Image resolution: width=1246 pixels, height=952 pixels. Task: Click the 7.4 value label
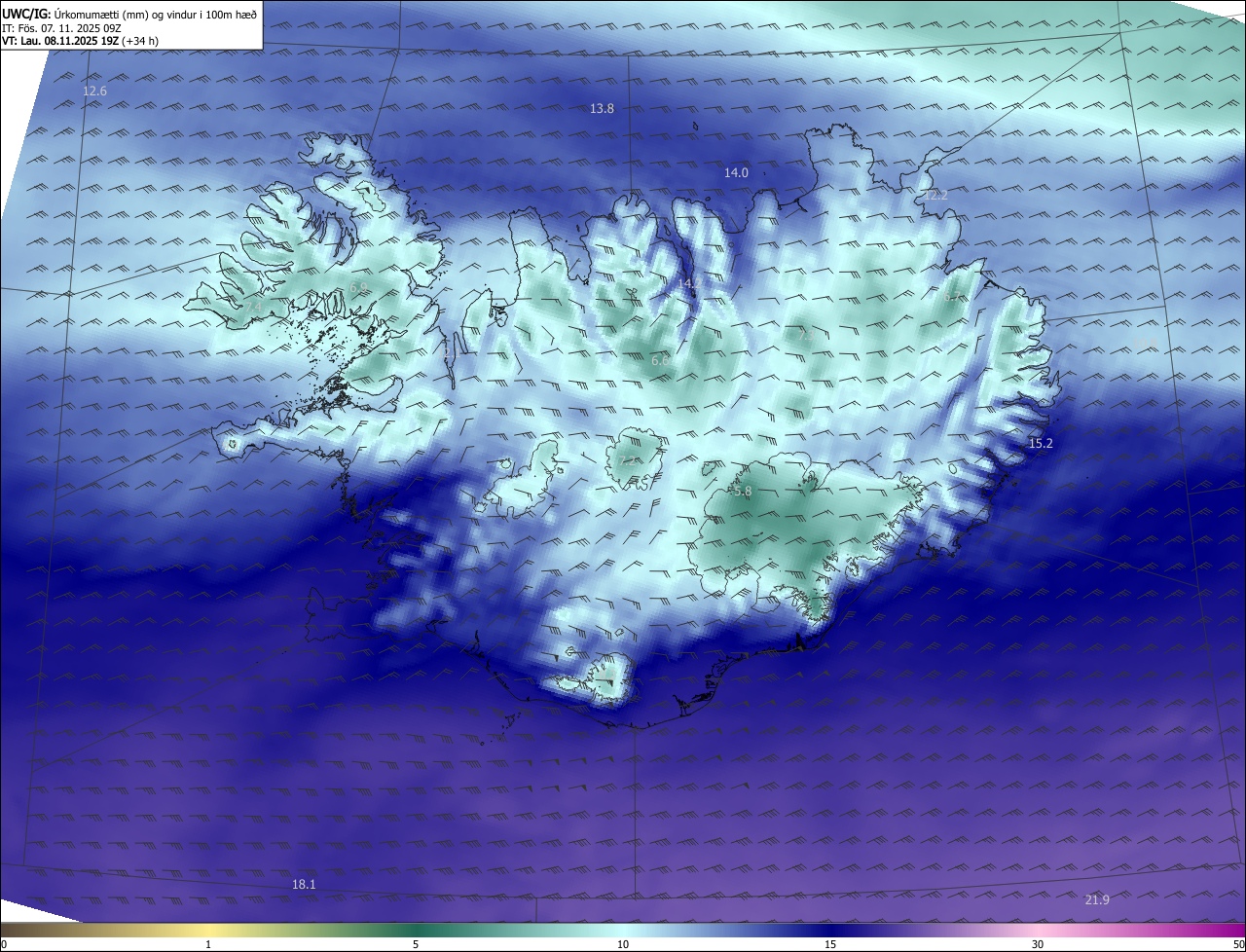click(253, 307)
